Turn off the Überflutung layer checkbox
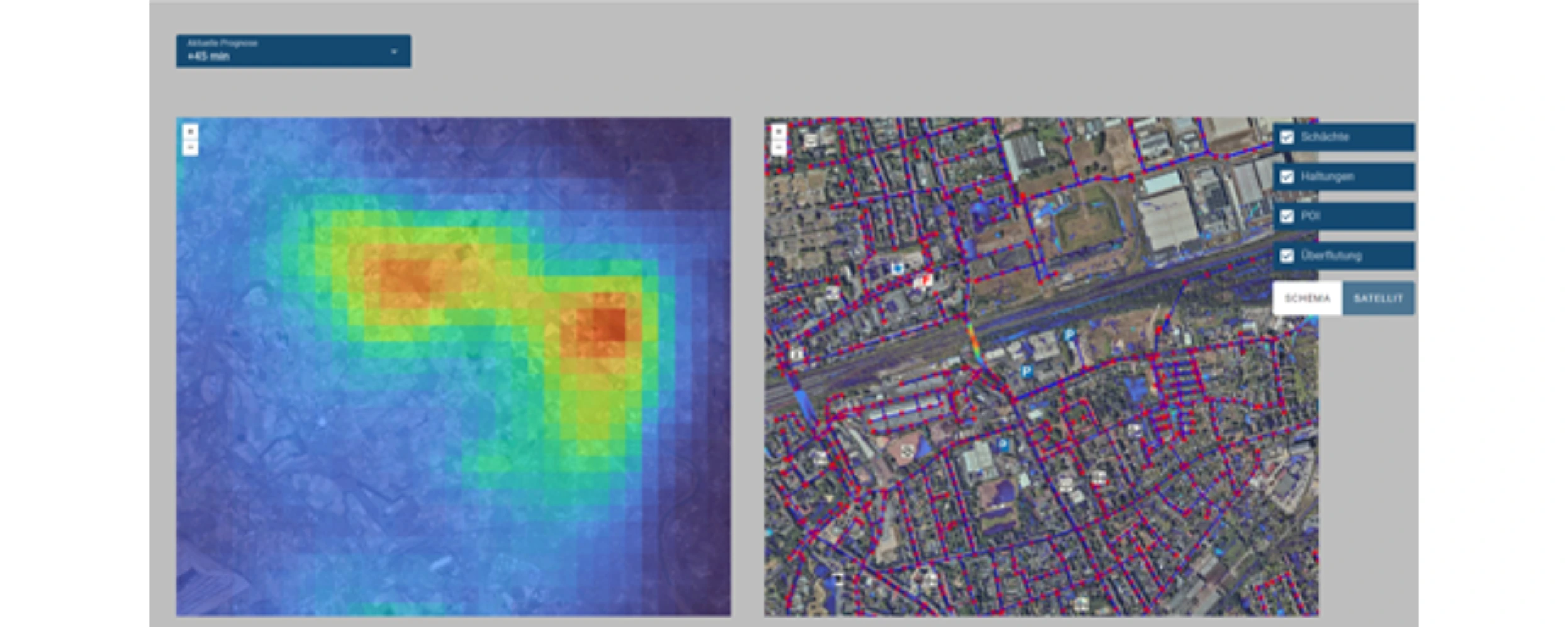Screen dimensions: 1568x627 (x=1287, y=256)
